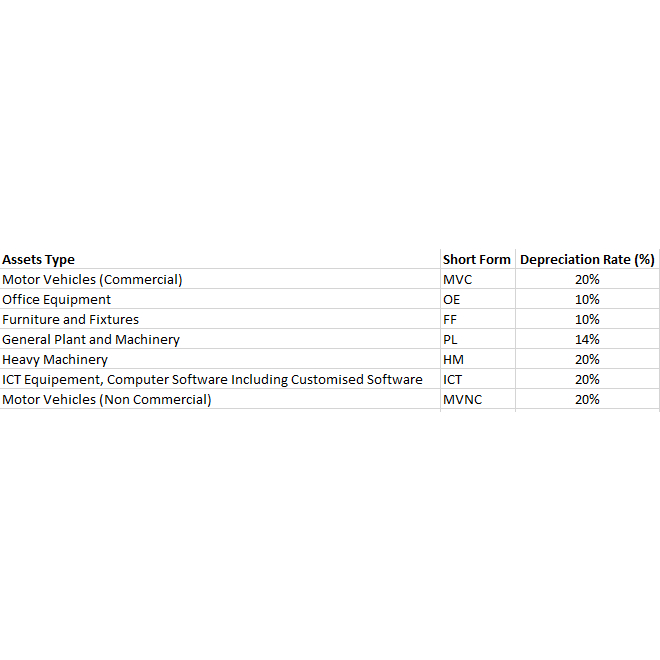Click the Heavy Machinery 20% rate cell
This screenshot has height=660, width=660.
coord(587,360)
